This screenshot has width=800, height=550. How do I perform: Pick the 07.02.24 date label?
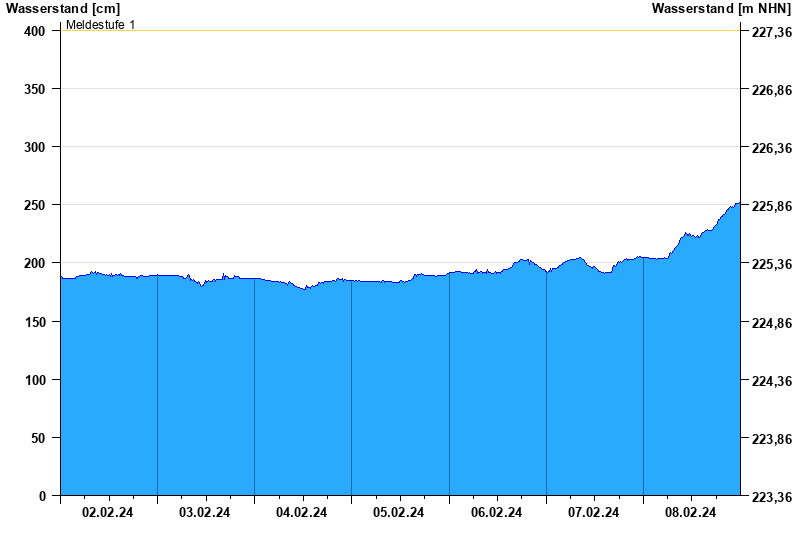tap(594, 513)
